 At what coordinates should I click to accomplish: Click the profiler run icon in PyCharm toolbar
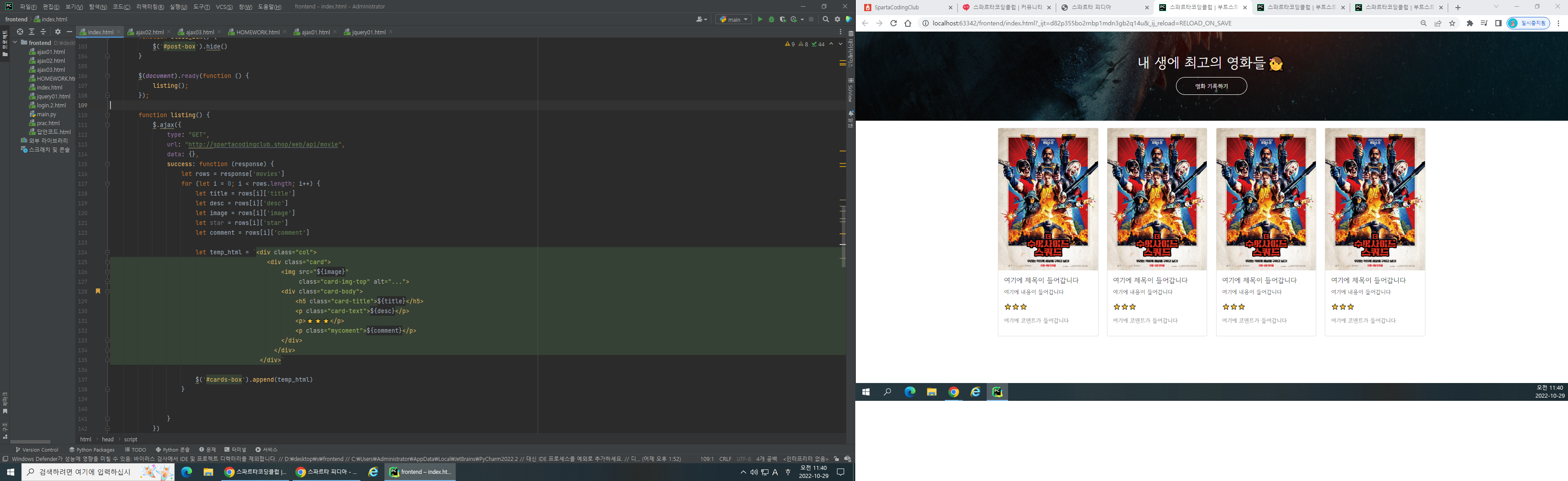pyautogui.click(x=794, y=20)
